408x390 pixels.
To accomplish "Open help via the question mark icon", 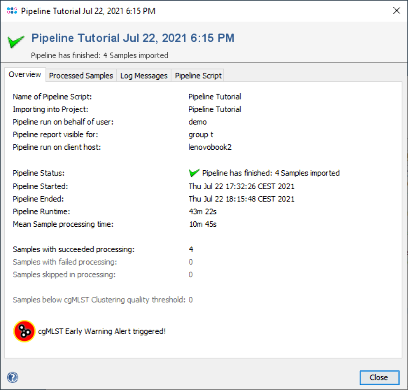I will [12, 377].
